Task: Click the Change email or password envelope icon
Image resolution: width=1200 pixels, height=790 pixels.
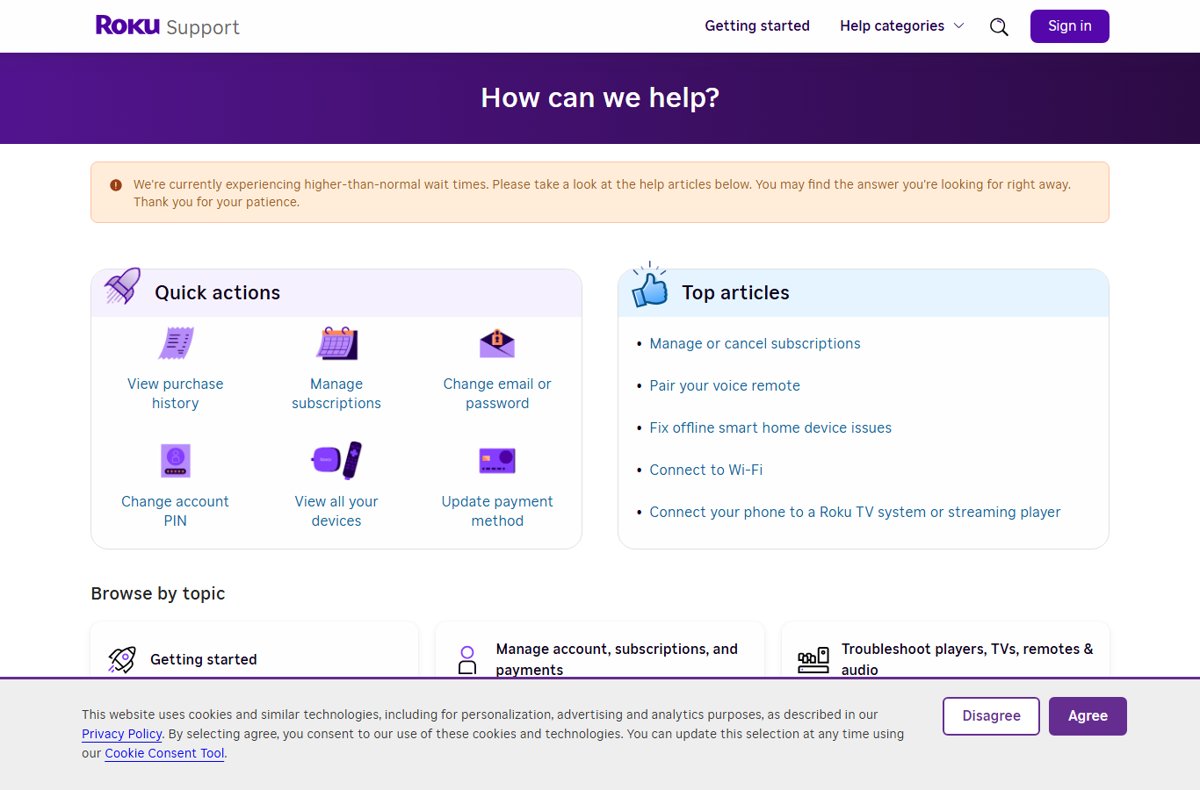Action: click(497, 343)
